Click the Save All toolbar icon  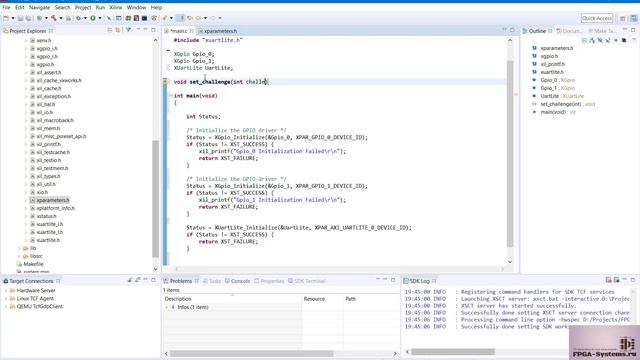pos(28,18)
